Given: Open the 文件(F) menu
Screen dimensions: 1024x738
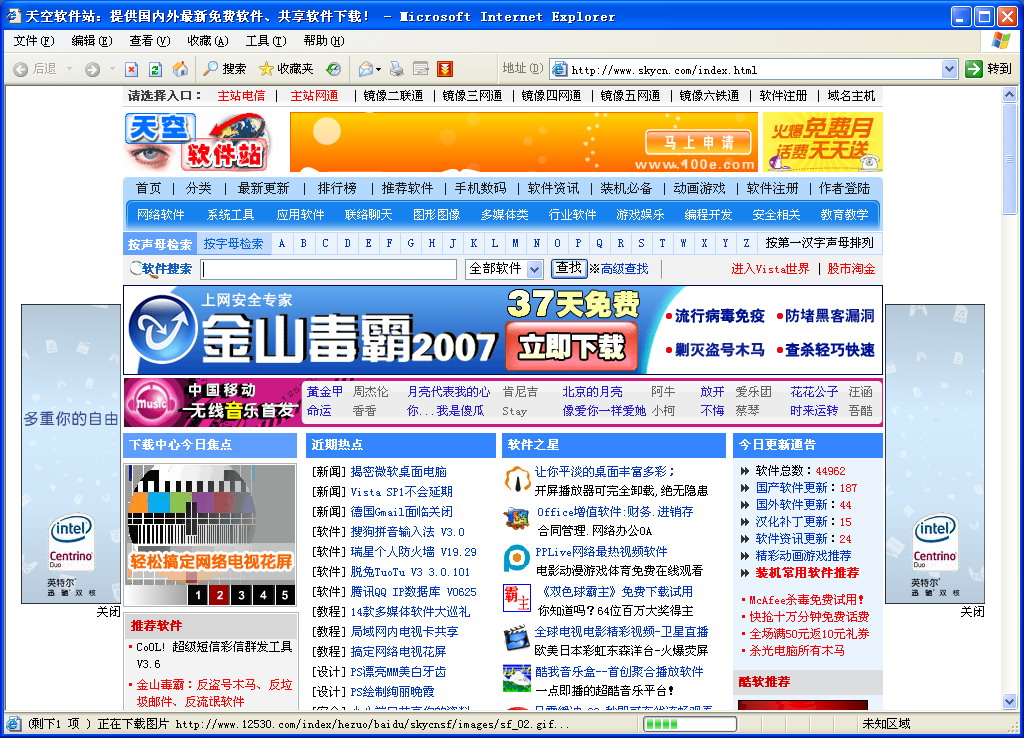Looking at the screenshot, I should coord(34,40).
